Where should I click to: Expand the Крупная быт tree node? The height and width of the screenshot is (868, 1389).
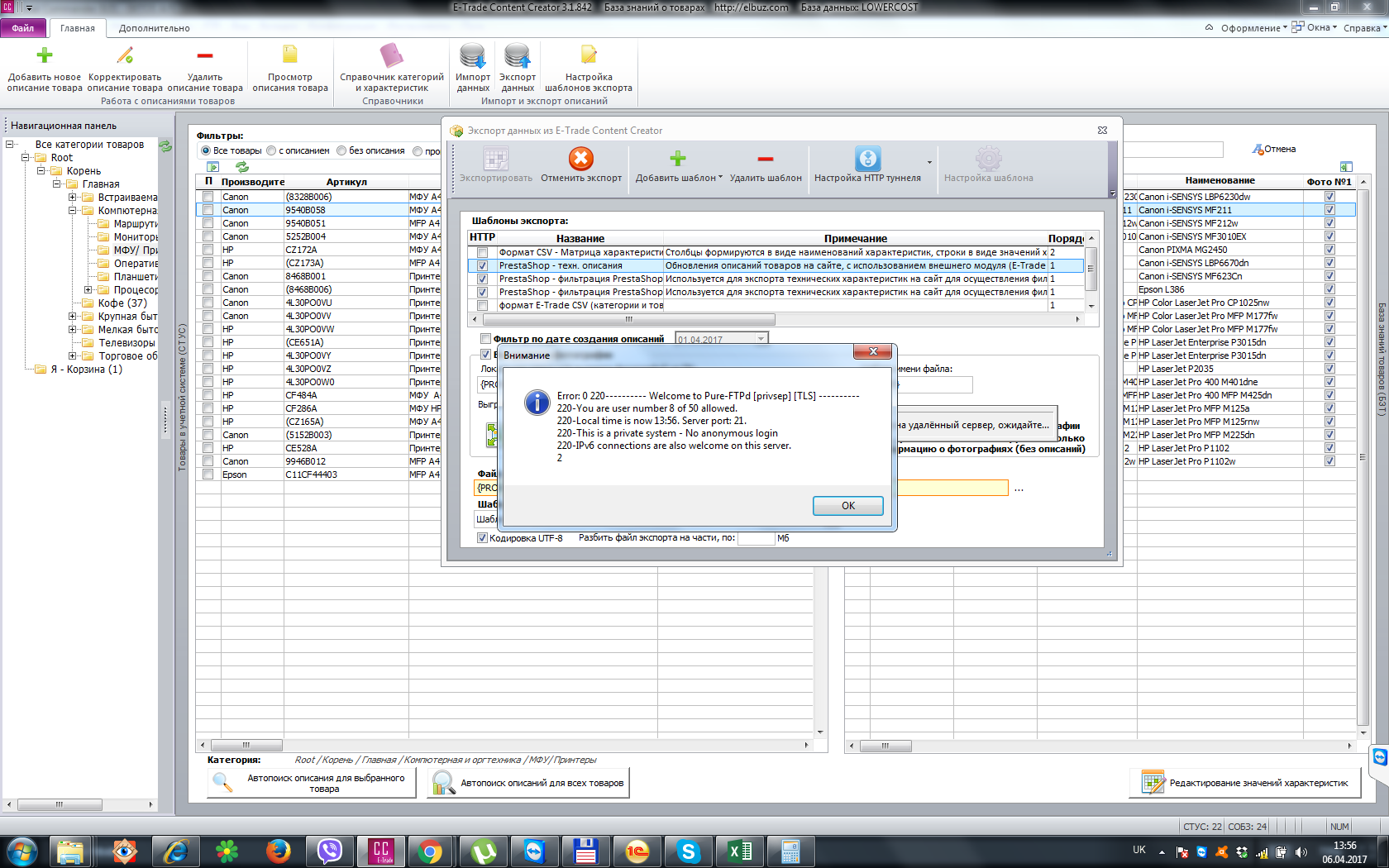coord(72,316)
